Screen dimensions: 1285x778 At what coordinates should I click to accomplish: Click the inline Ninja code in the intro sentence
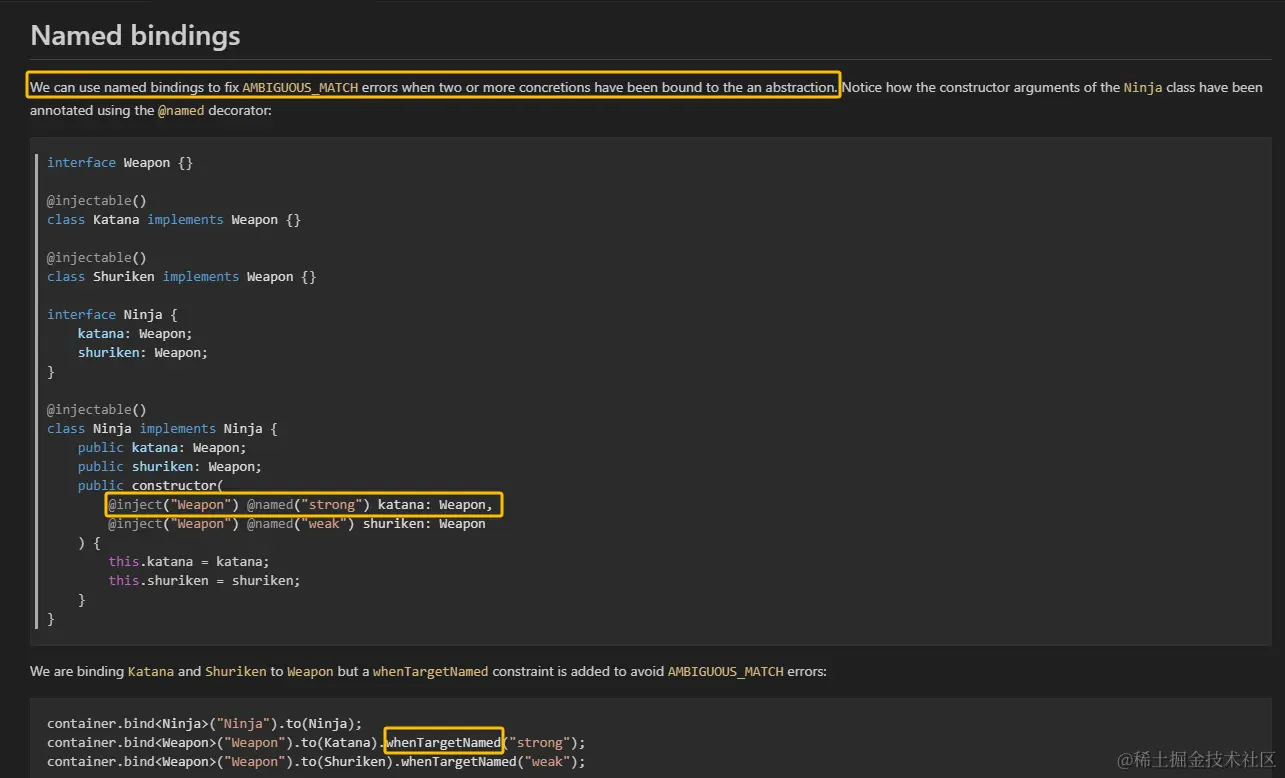1143,88
